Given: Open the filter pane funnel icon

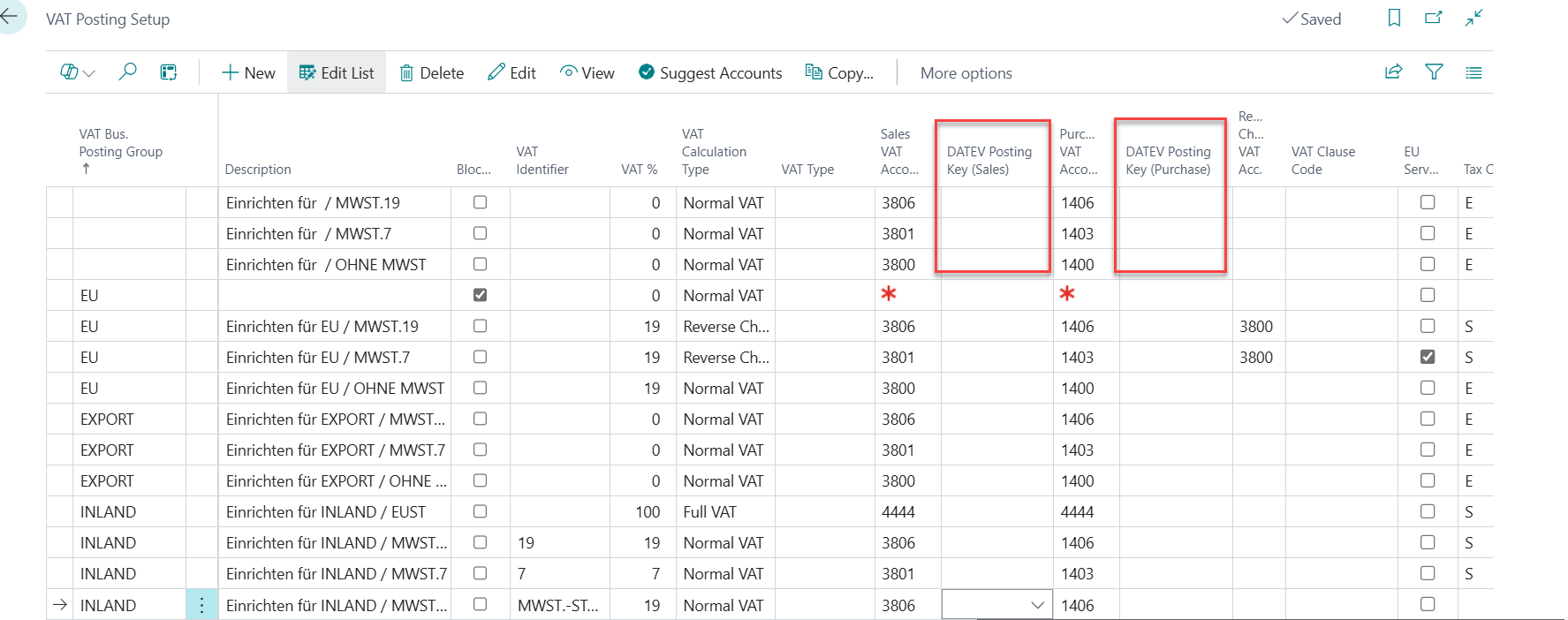Looking at the screenshot, I should coord(1434,72).
